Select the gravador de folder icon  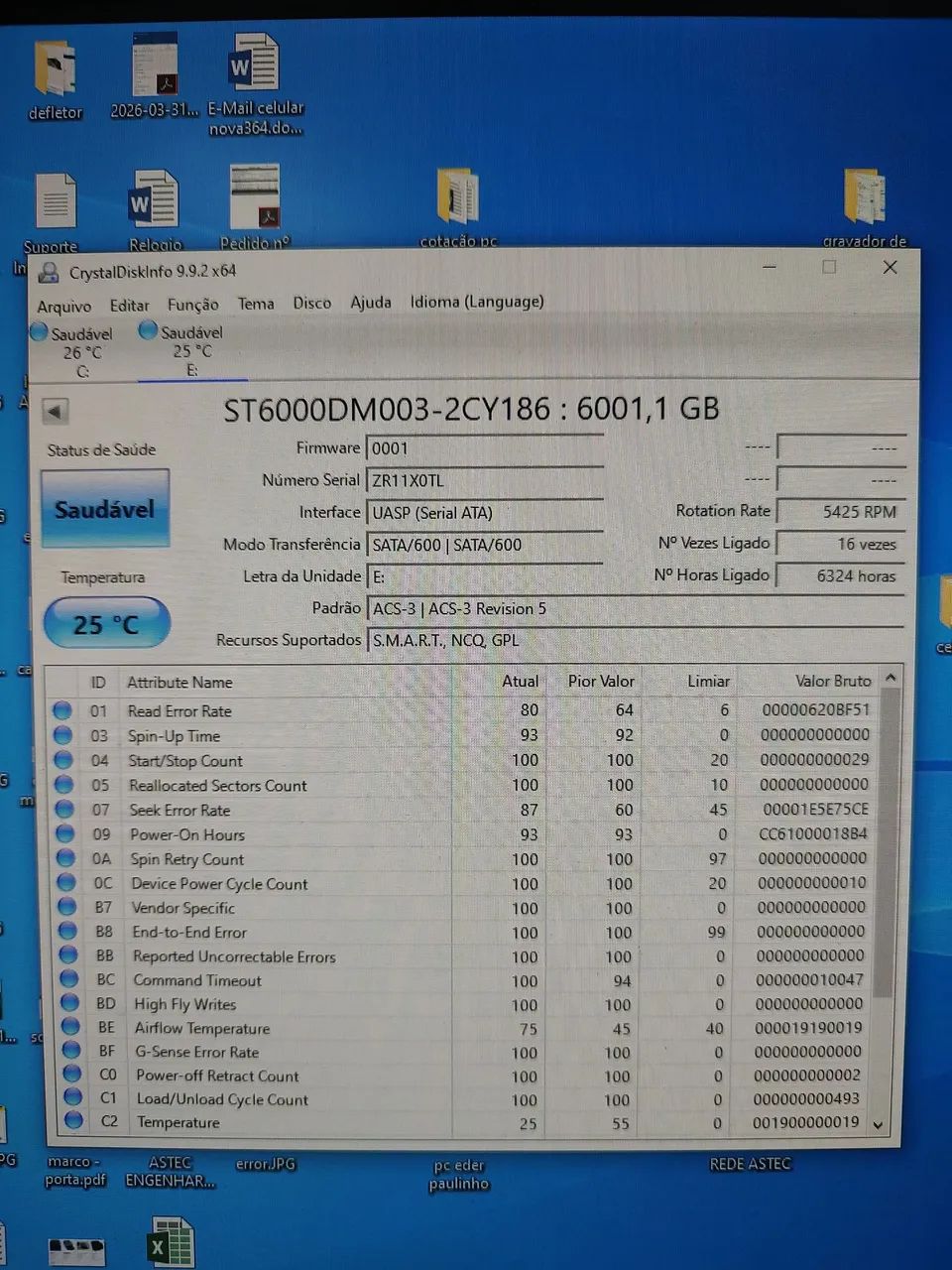pyautogui.click(x=865, y=206)
